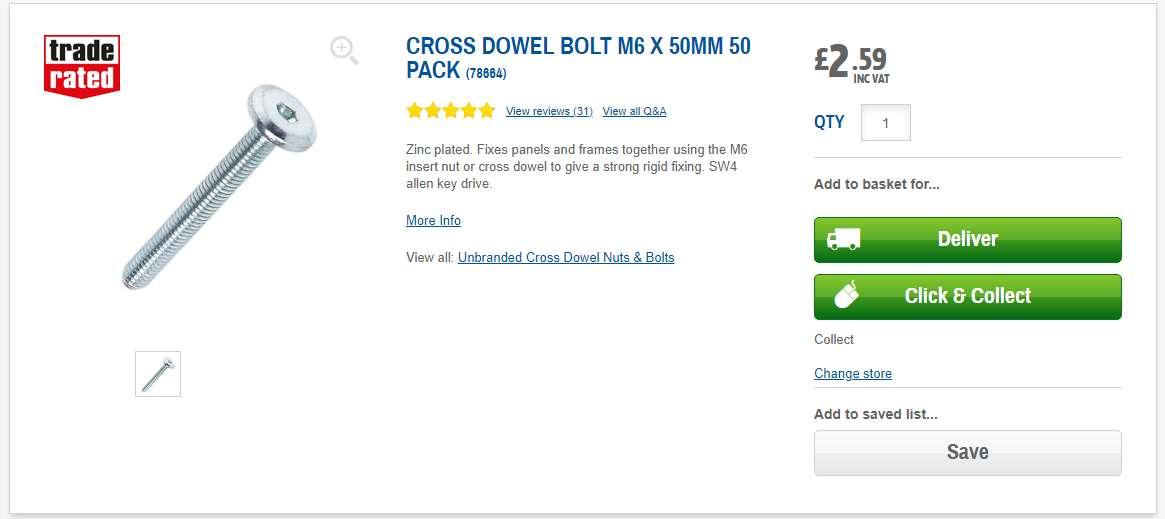
Task: Add to basket with the Deliver button
Action: 967,240
